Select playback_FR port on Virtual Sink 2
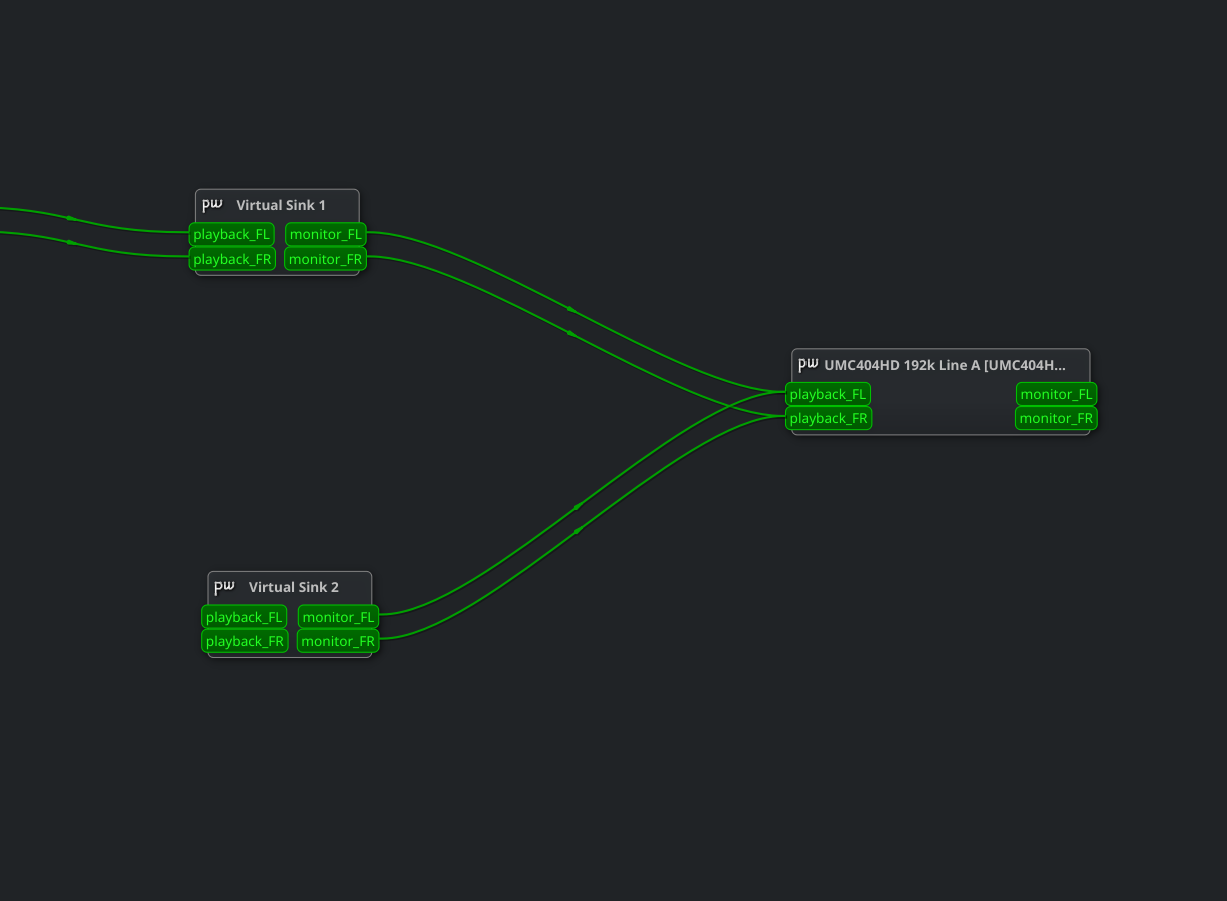This screenshot has width=1227, height=901. pos(245,641)
